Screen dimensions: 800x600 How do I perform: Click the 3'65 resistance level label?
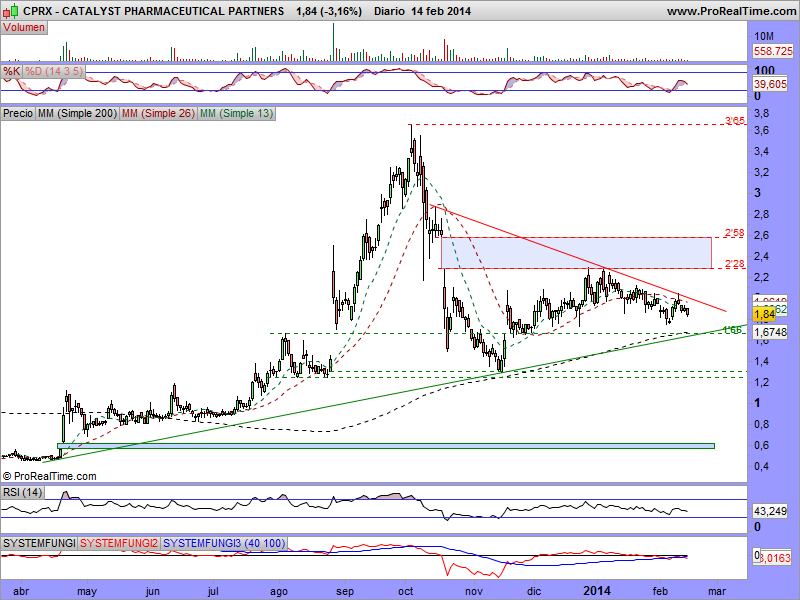tap(735, 121)
